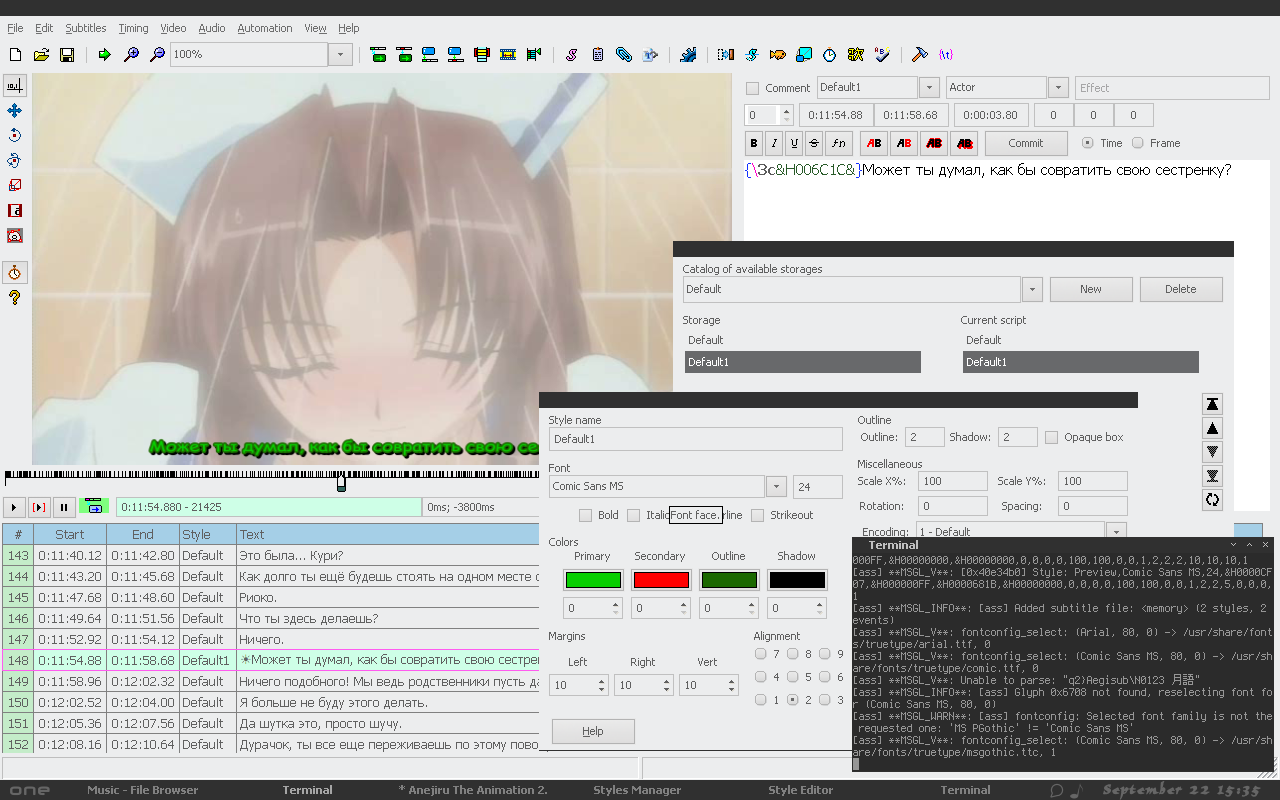Click the Left margin spinner arrows
Viewport: 1280px width, 800px height.
601,685
